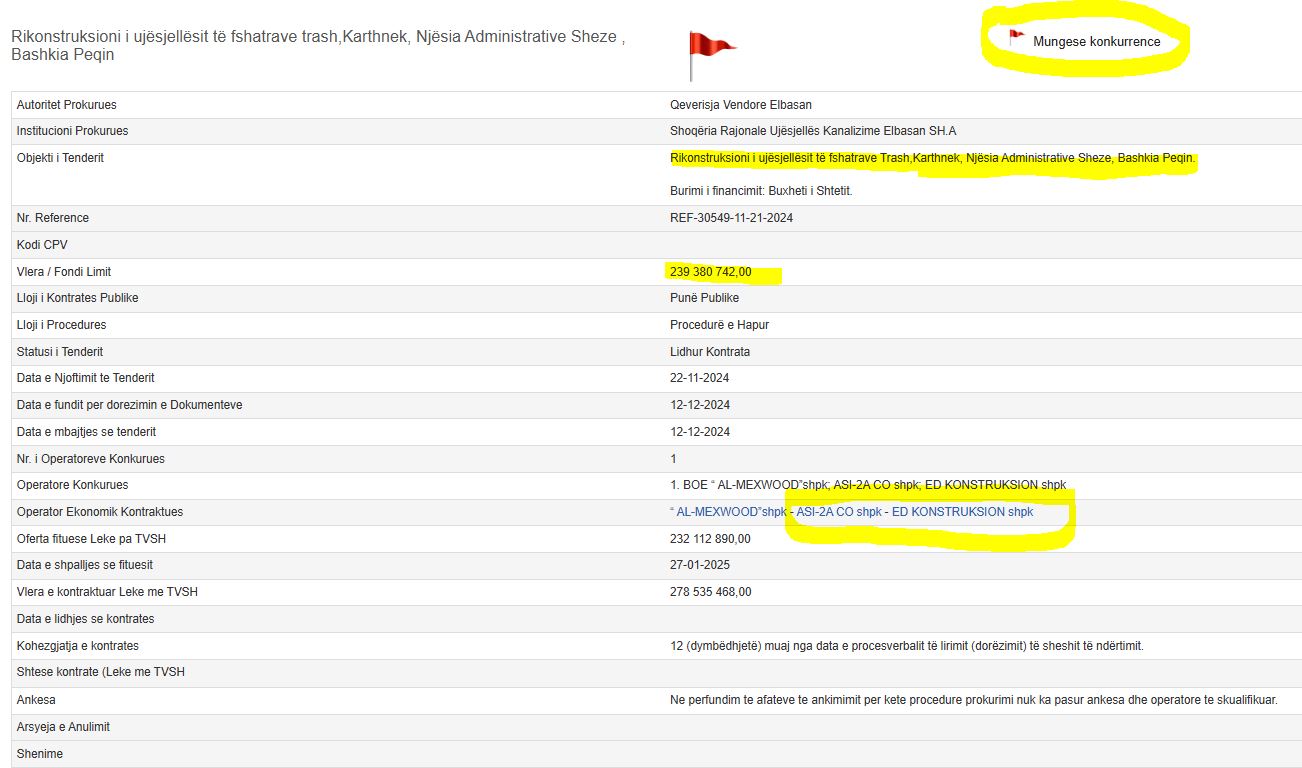Click winner announcement date 27-01-2025
The height and width of the screenshot is (768, 1302).
699,565
